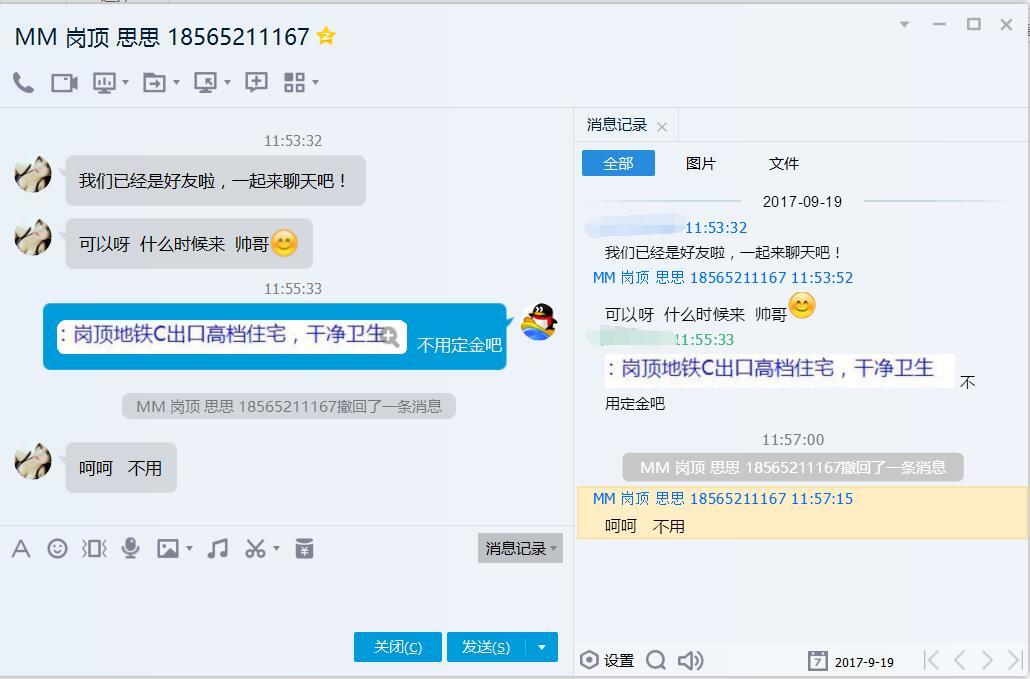
Task: Expand the send button dropdown arrow
Action: (542, 647)
